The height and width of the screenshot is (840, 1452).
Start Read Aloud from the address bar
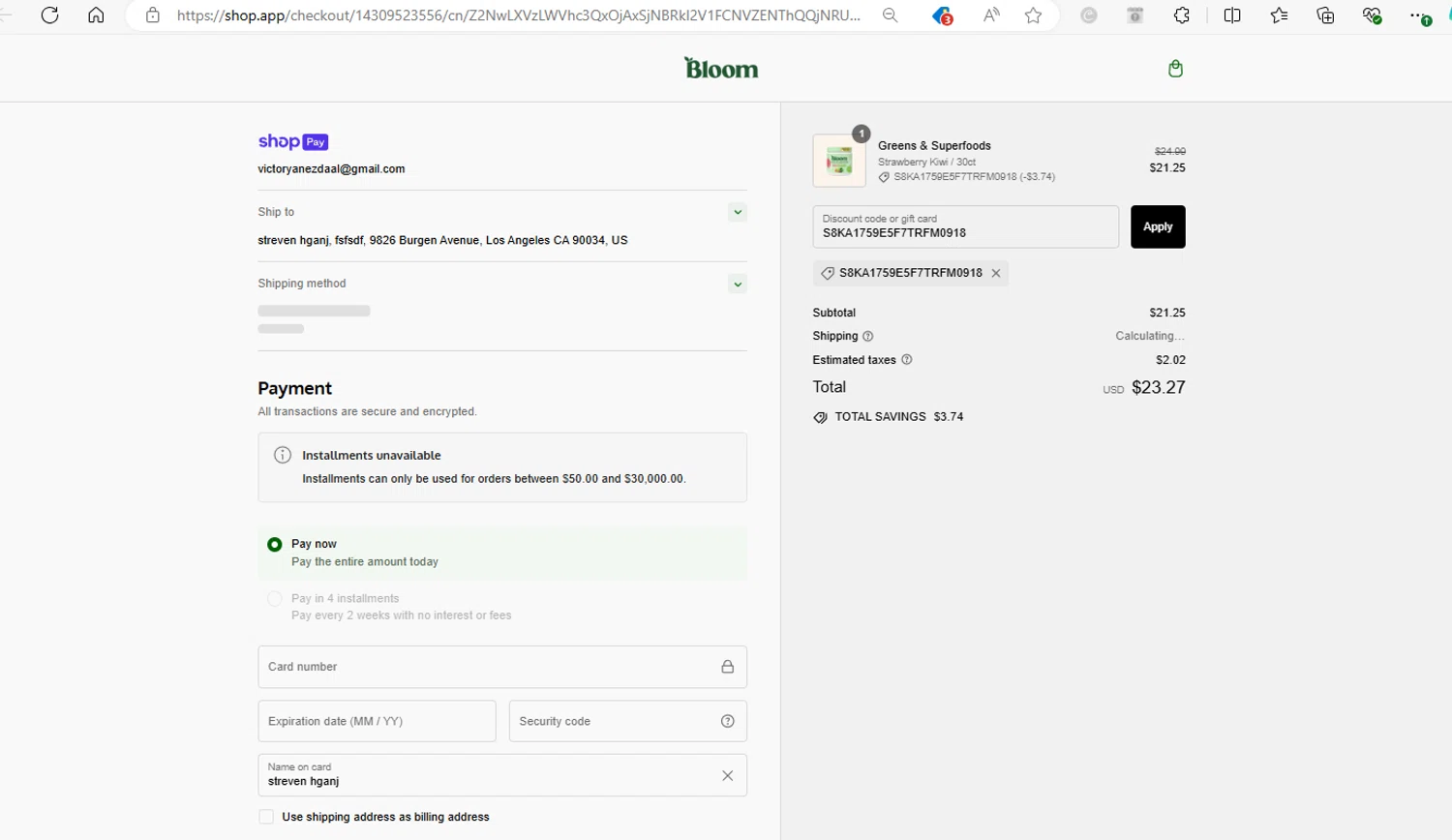[991, 15]
